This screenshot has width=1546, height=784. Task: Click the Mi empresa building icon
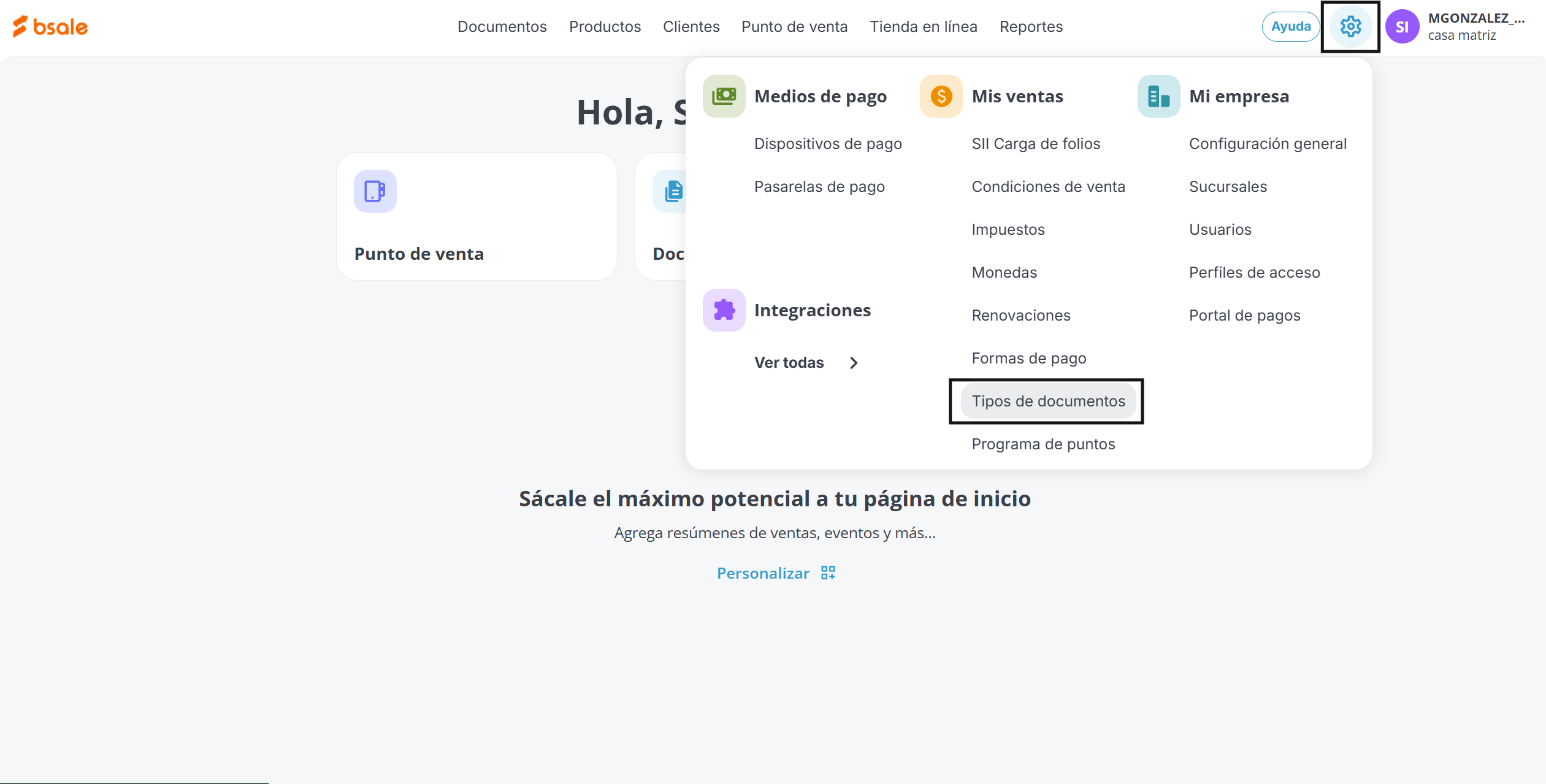point(1158,96)
